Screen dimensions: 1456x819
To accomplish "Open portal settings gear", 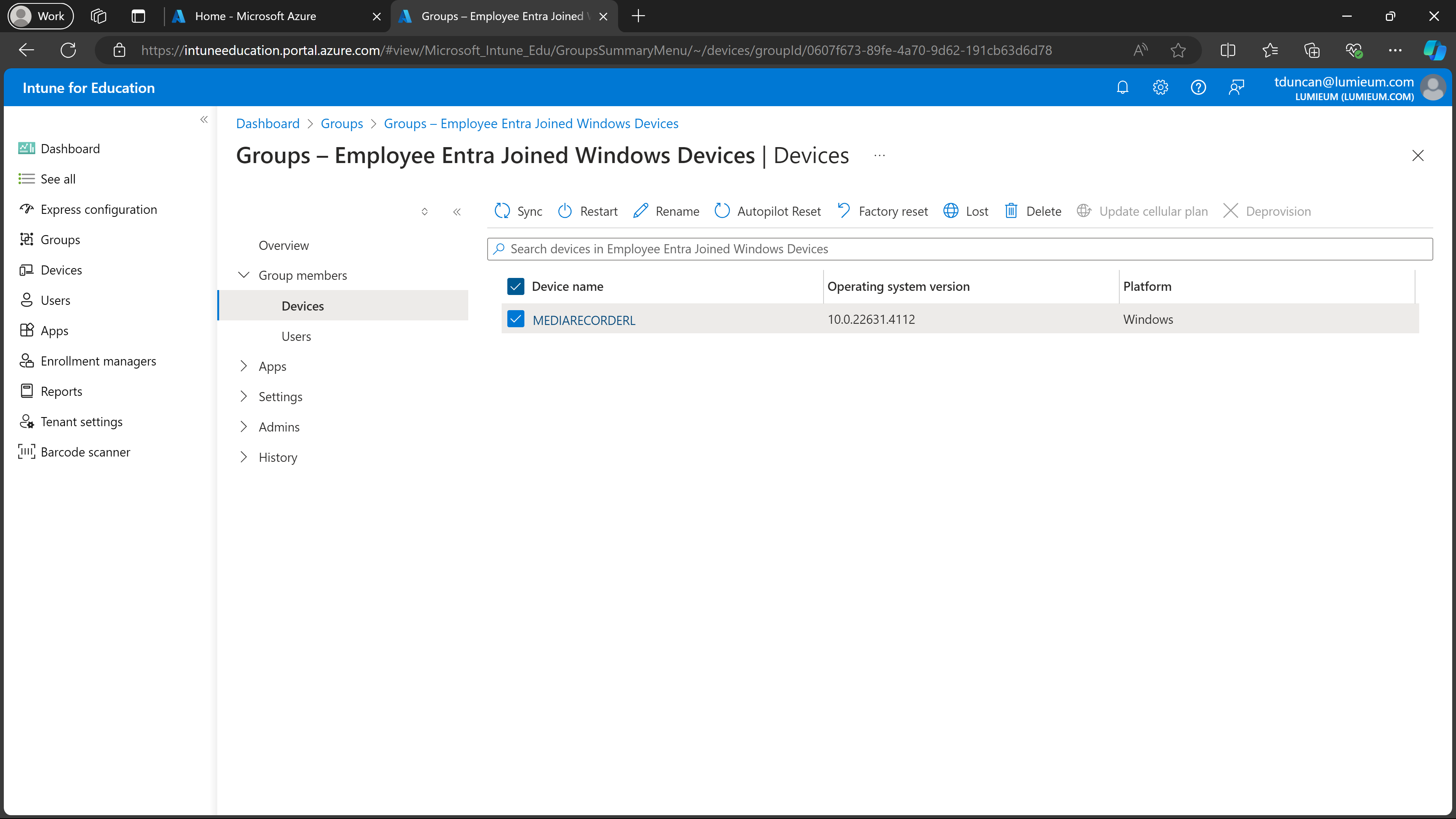I will point(1160,88).
